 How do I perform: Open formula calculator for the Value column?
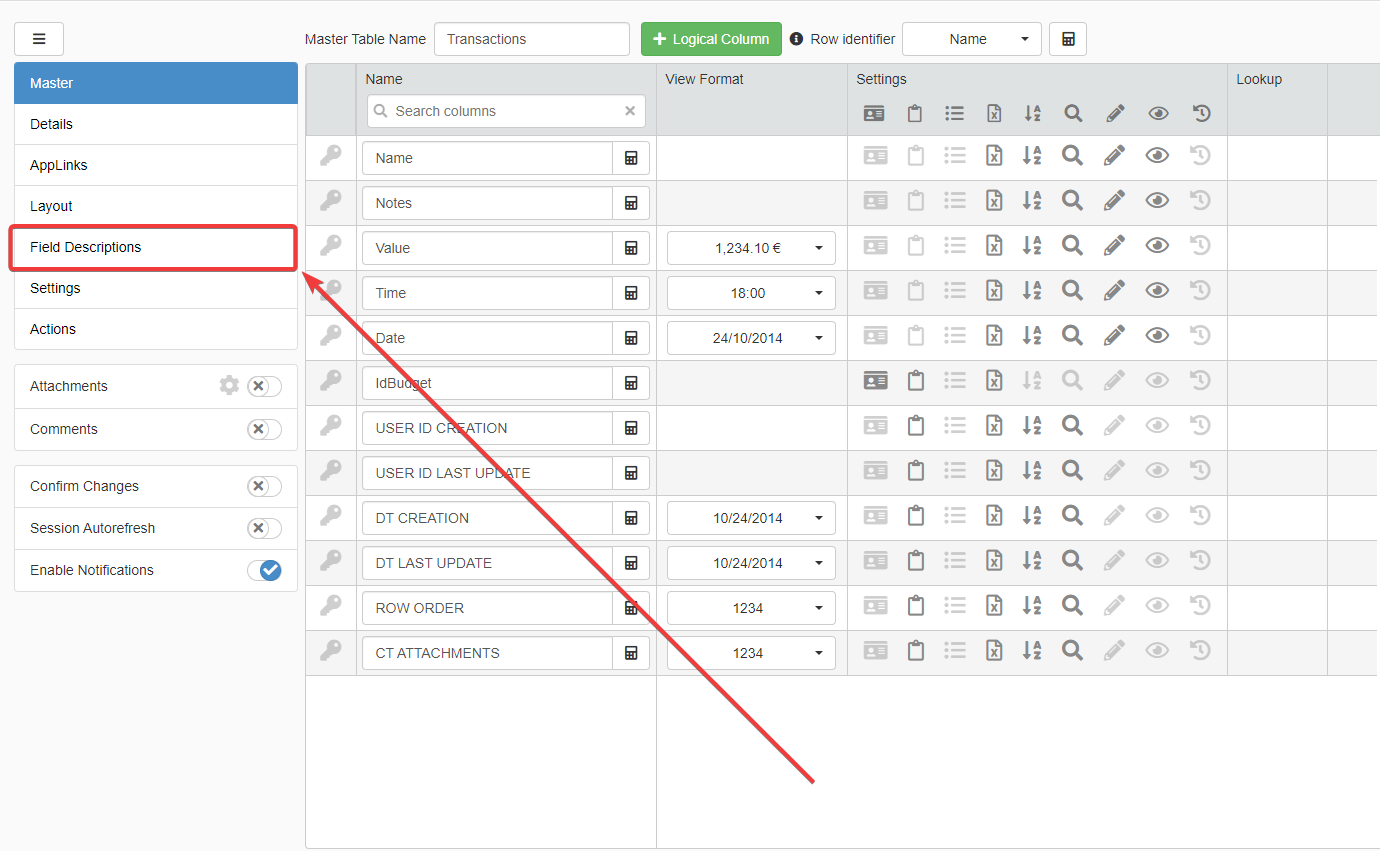click(x=631, y=248)
